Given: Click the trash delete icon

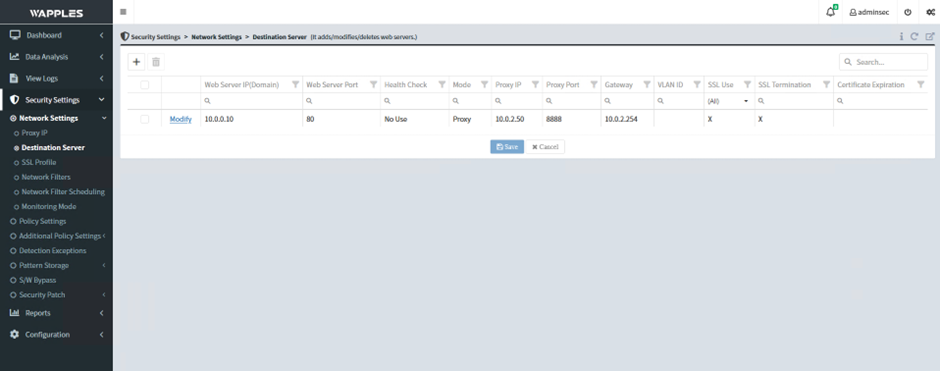Looking at the screenshot, I should tap(156, 62).
